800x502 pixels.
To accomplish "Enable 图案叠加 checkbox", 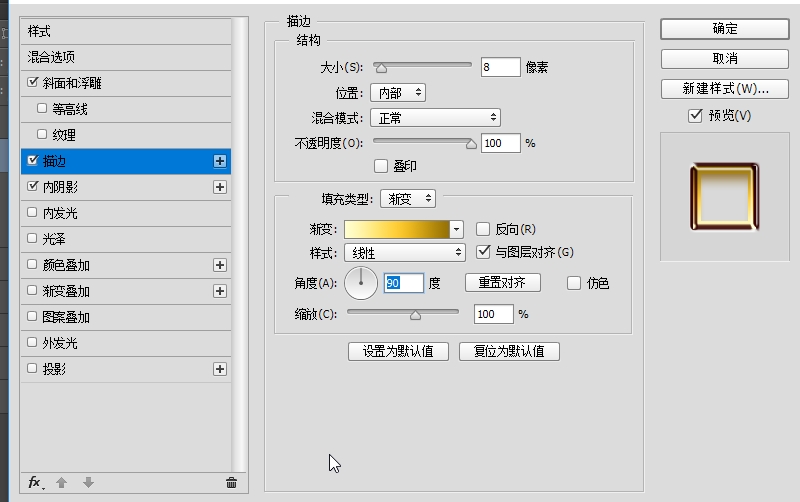I will pos(32,316).
